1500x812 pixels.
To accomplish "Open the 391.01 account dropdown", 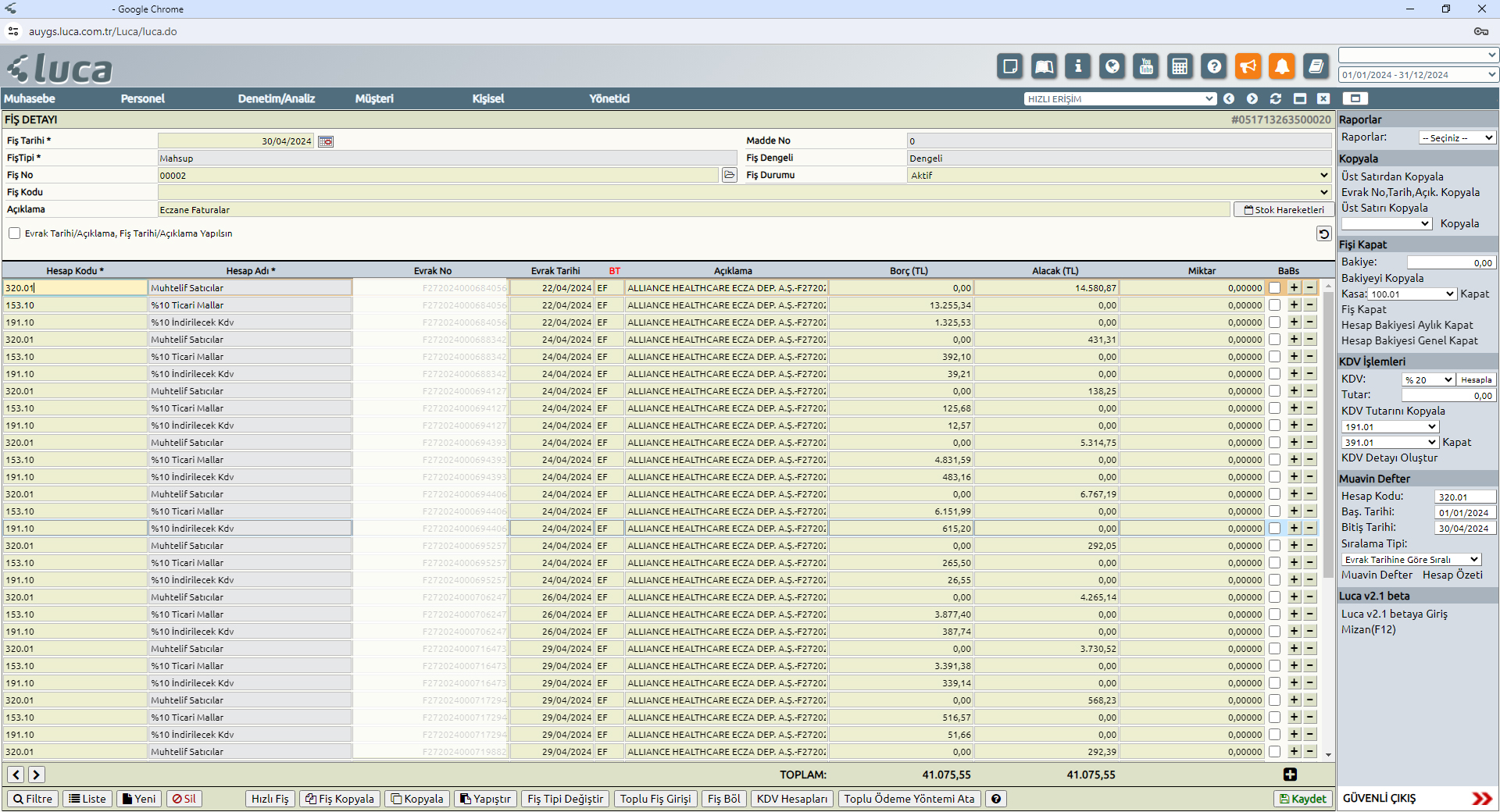I will [x=1390, y=442].
